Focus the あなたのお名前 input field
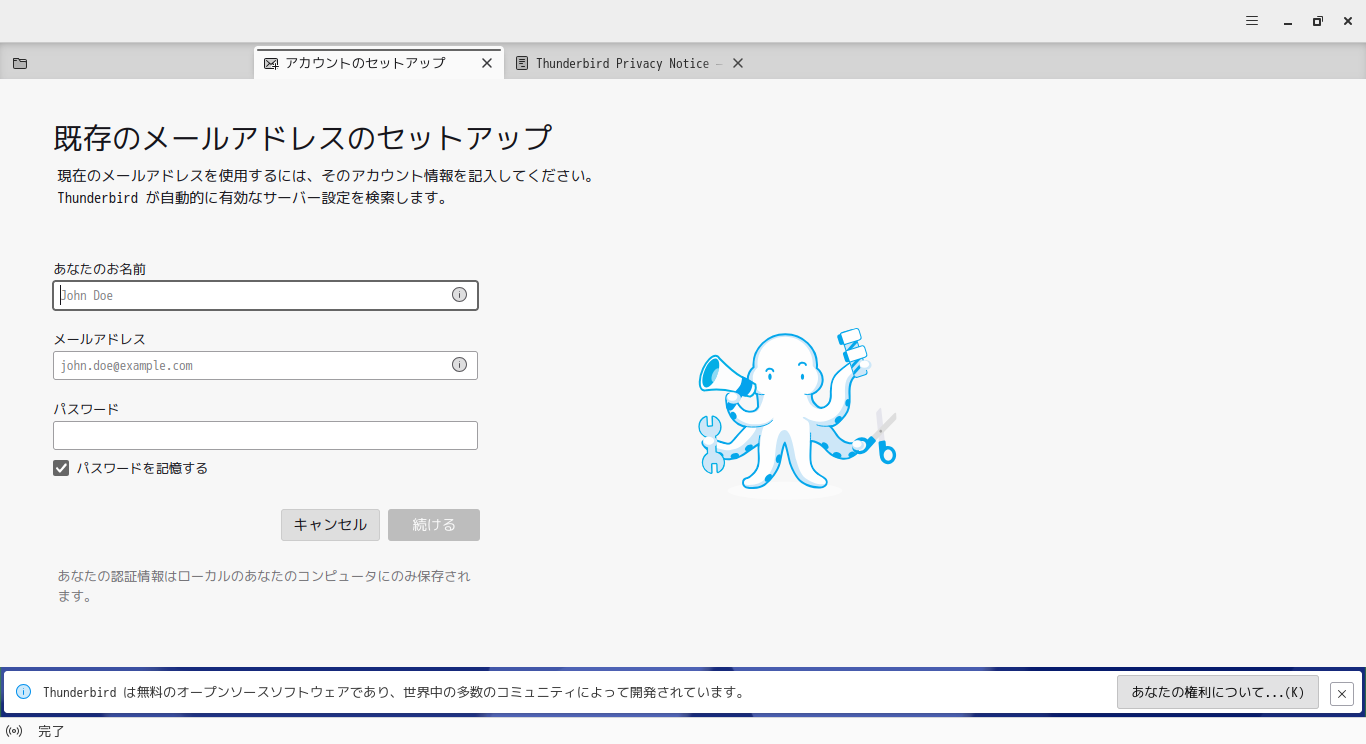Screen dimensions: 1366x744 click(265, 295)
